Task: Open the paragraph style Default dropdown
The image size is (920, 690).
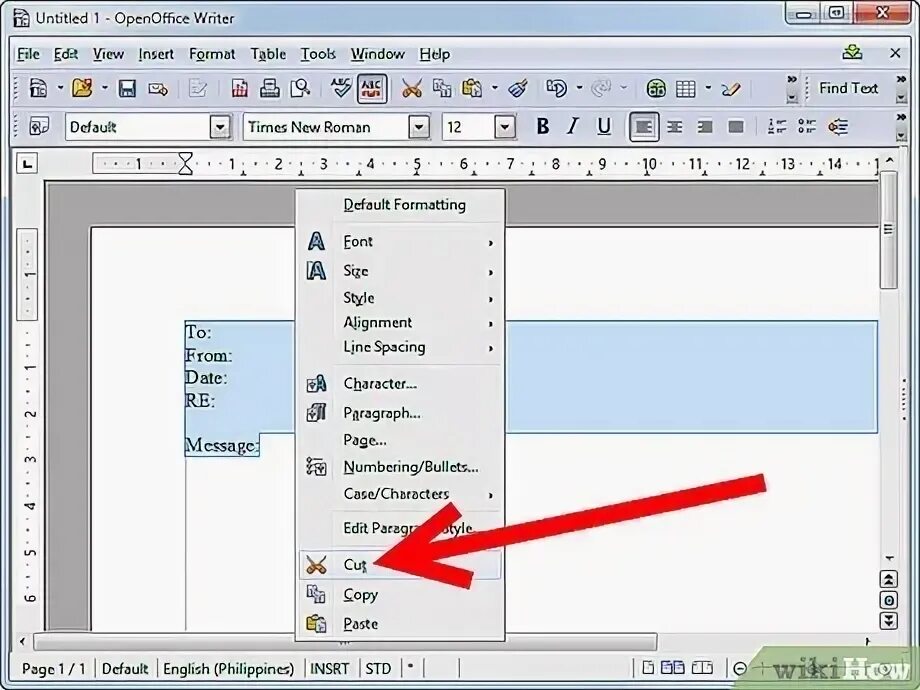Action: [x=219, y=127]
